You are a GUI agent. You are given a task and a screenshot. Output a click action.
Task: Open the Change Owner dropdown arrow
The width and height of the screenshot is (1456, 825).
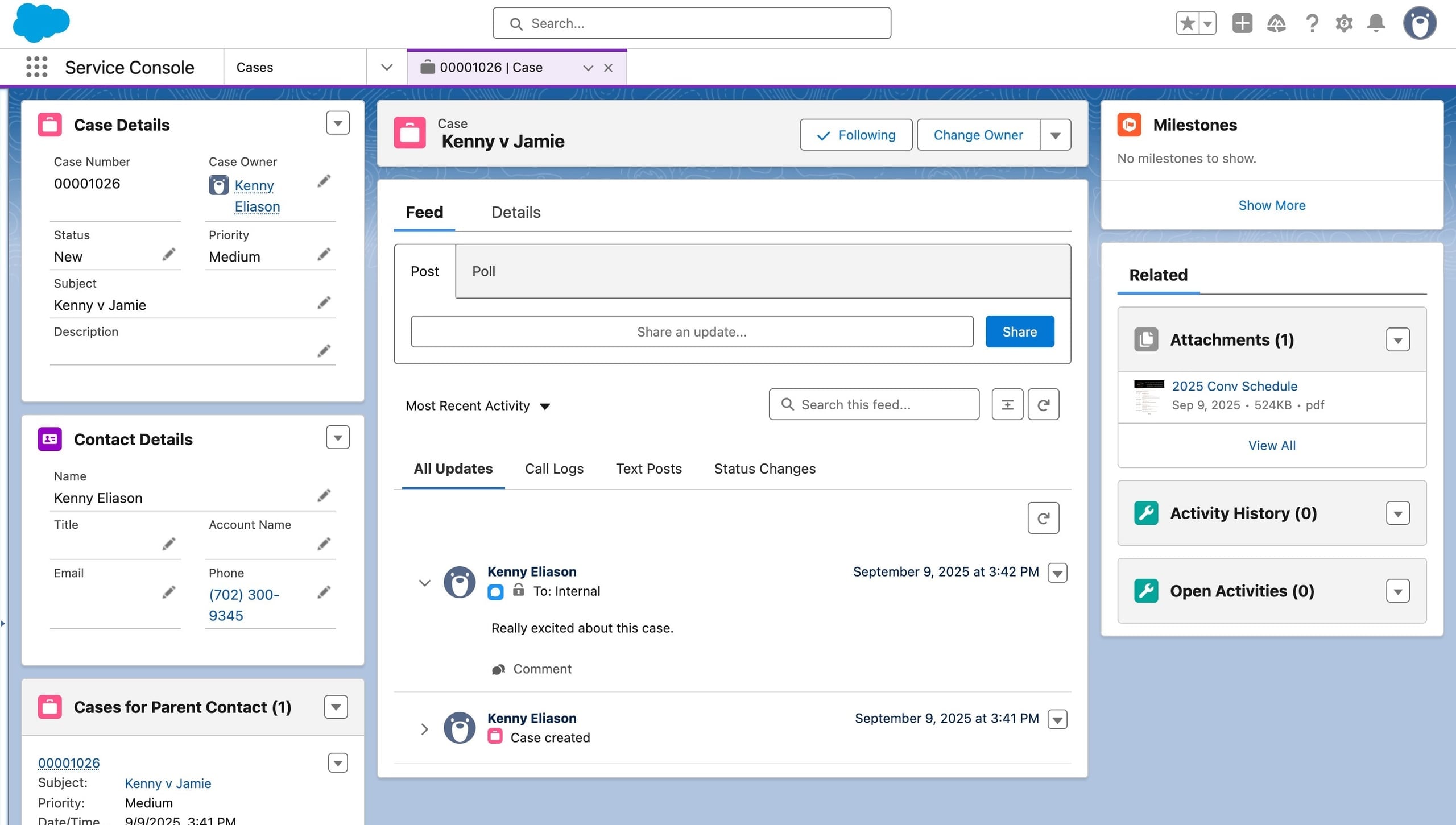click(x=1055, y=135)
